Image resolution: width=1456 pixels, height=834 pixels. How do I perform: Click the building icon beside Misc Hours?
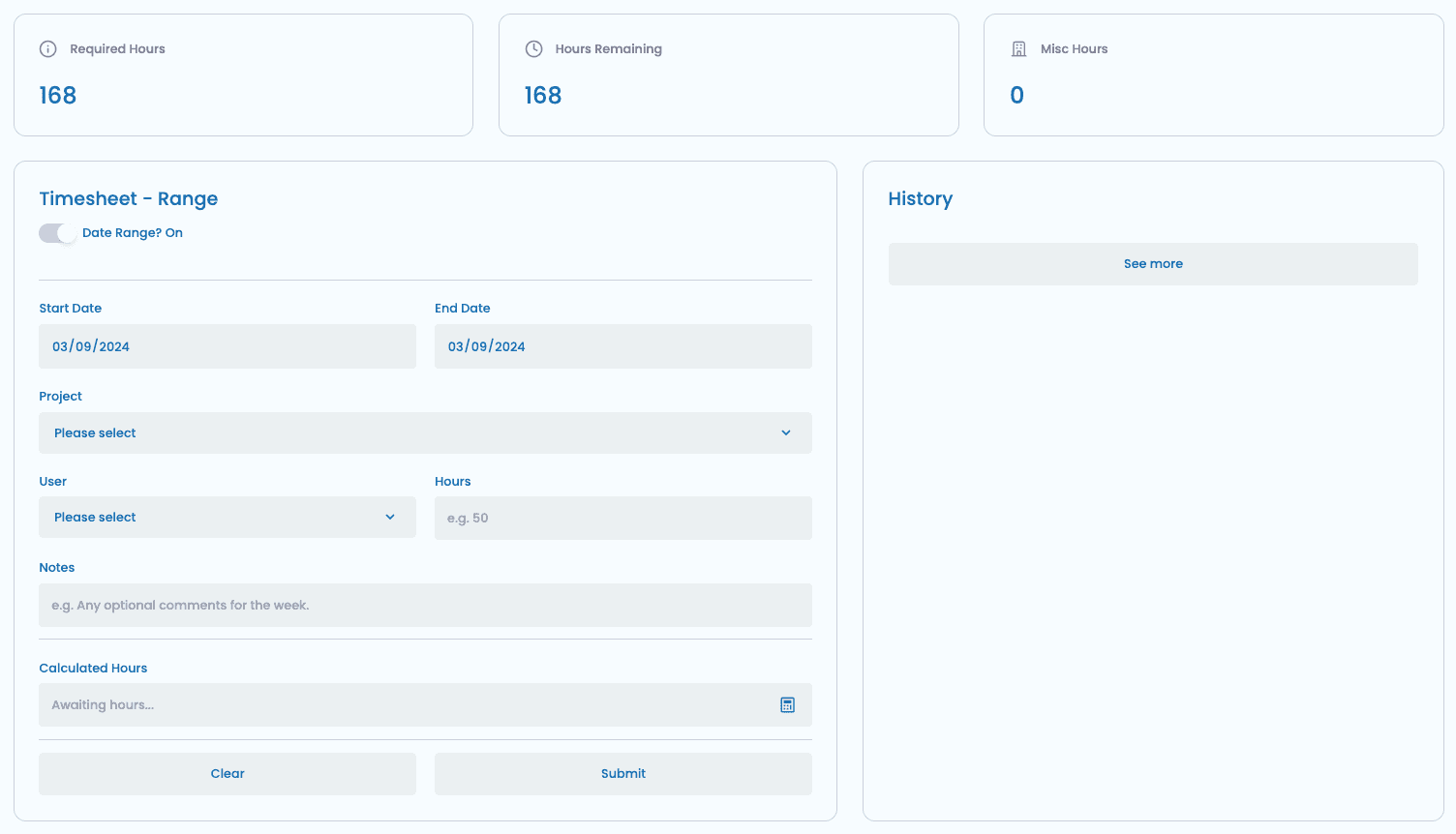[x=1018, y=48]
